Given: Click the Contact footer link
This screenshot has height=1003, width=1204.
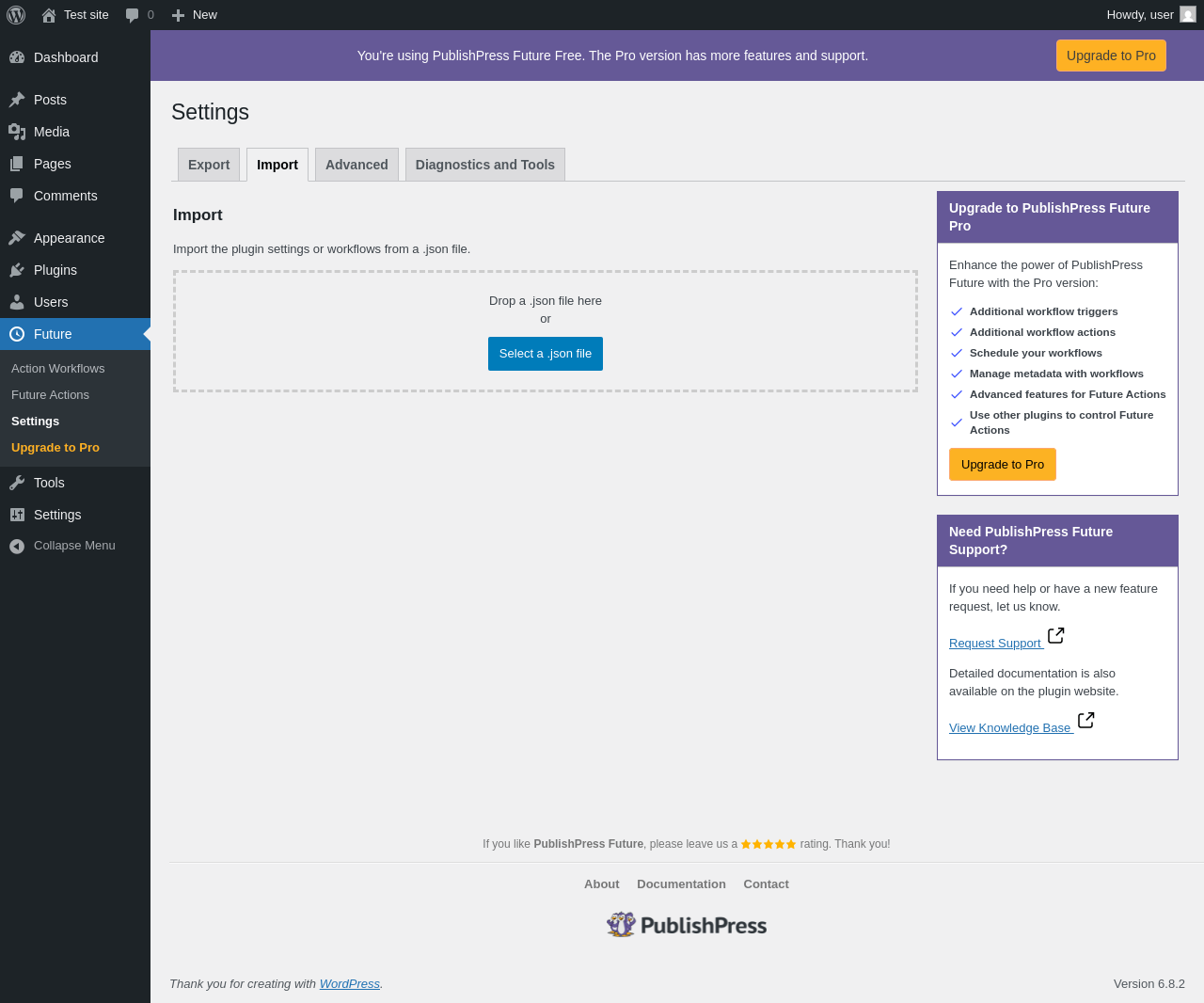Looking at the screenshot, I should pos(766,884).
